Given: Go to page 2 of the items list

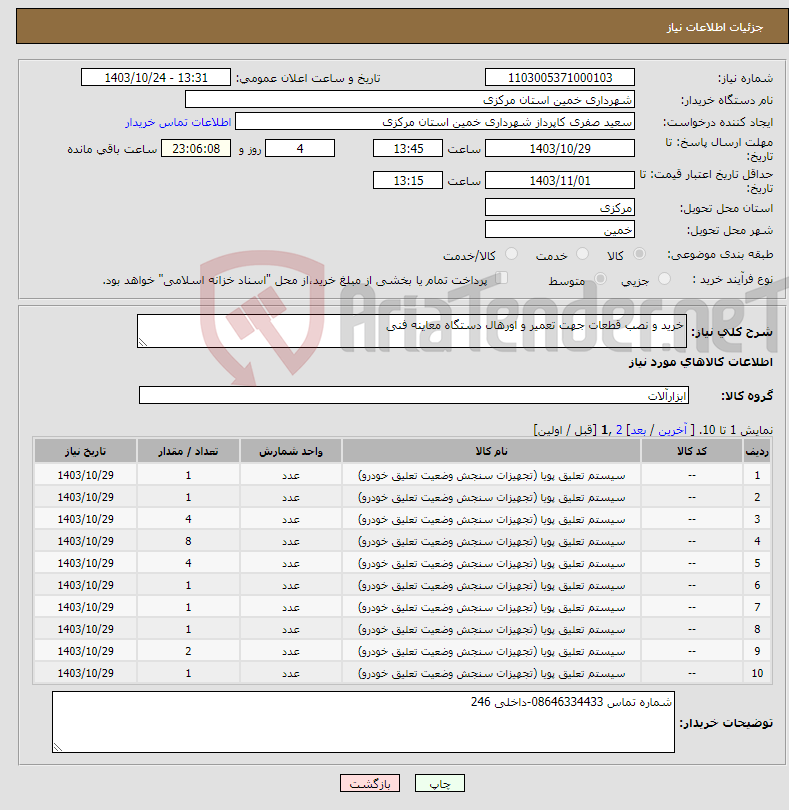Looking at the screenshot, I should 619,430.
